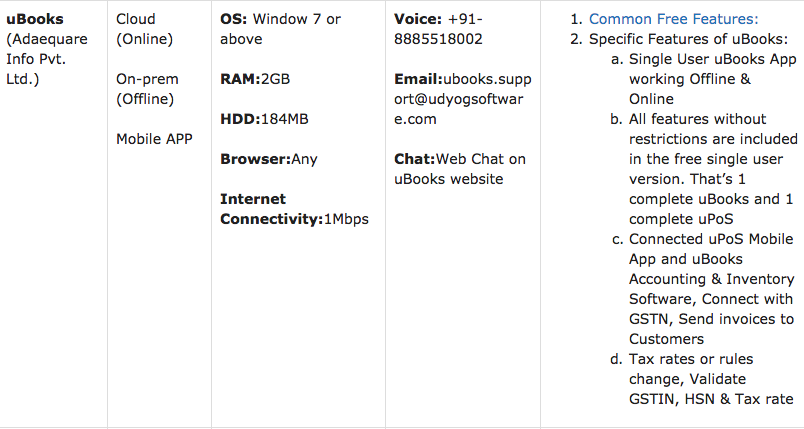
Task: Click the Browser Any requirement
Action: point(269,159)
